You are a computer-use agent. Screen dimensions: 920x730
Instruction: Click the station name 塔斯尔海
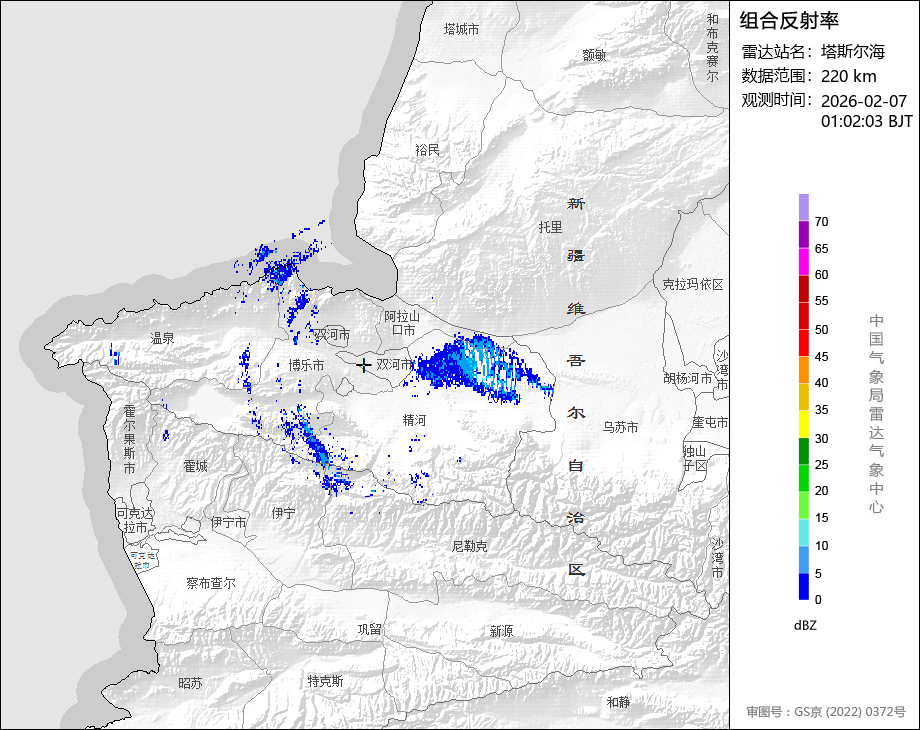coord(853,52)
